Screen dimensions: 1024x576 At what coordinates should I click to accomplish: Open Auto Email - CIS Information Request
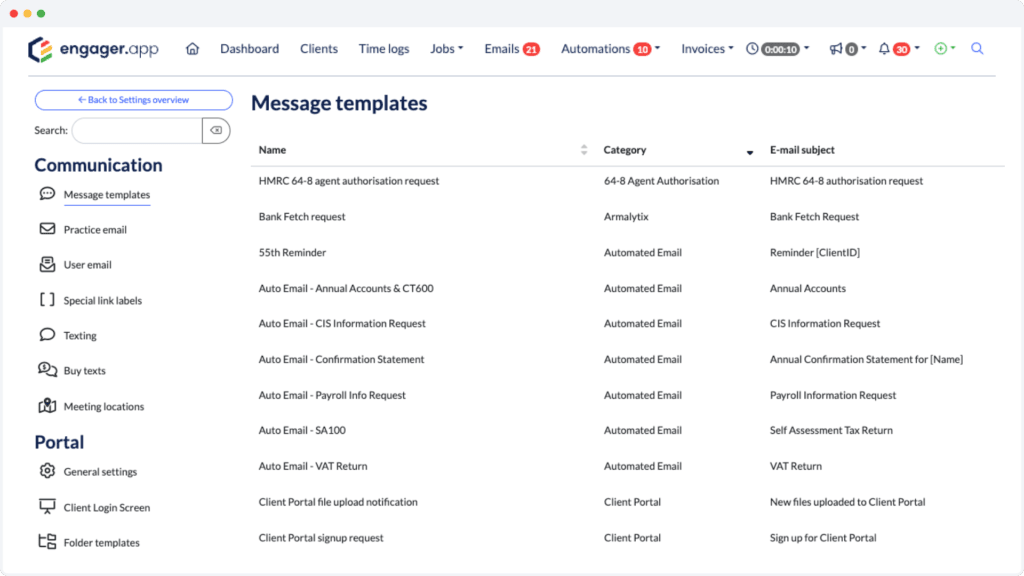342,324
